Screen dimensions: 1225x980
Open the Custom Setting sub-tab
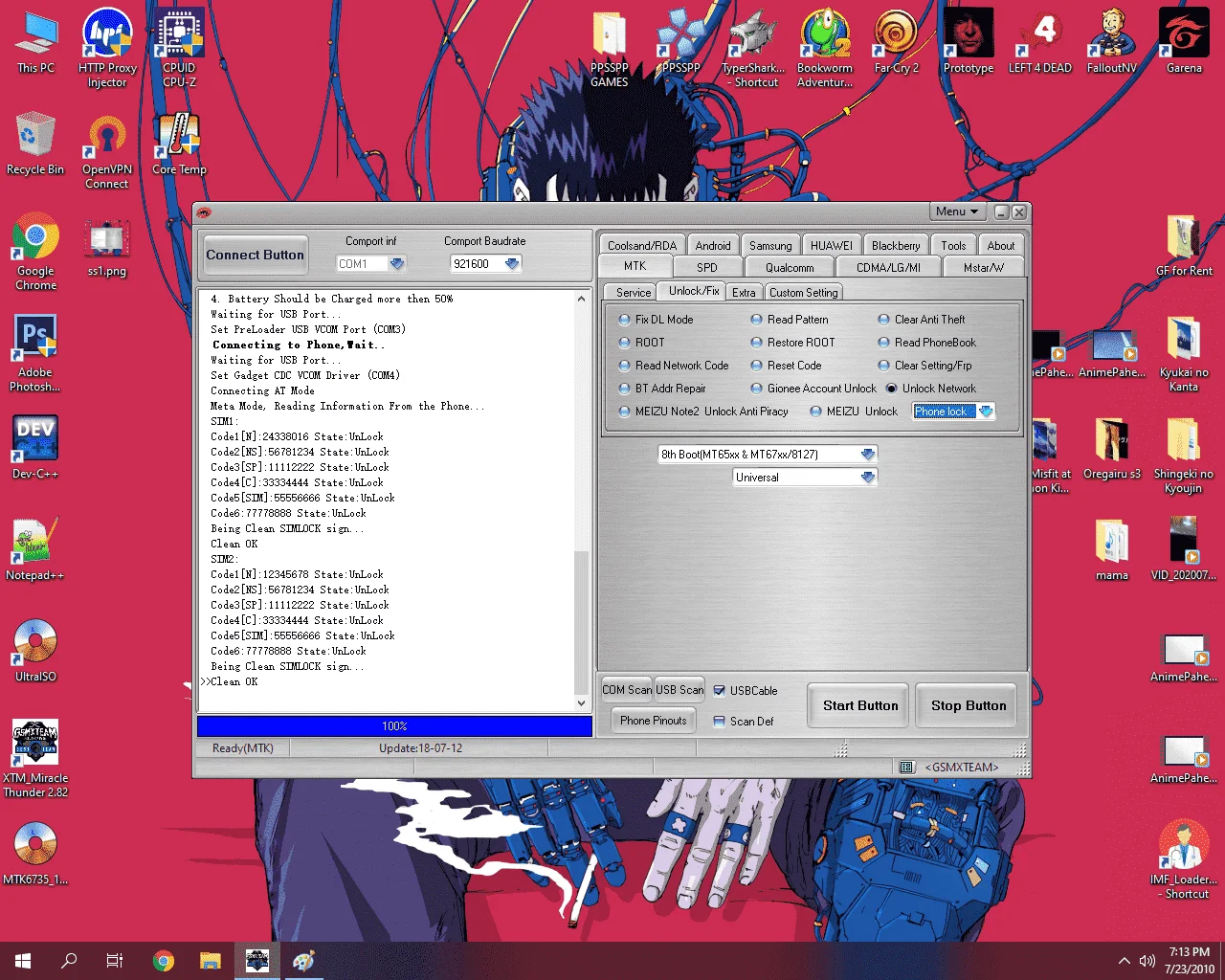tap(804, 293)
